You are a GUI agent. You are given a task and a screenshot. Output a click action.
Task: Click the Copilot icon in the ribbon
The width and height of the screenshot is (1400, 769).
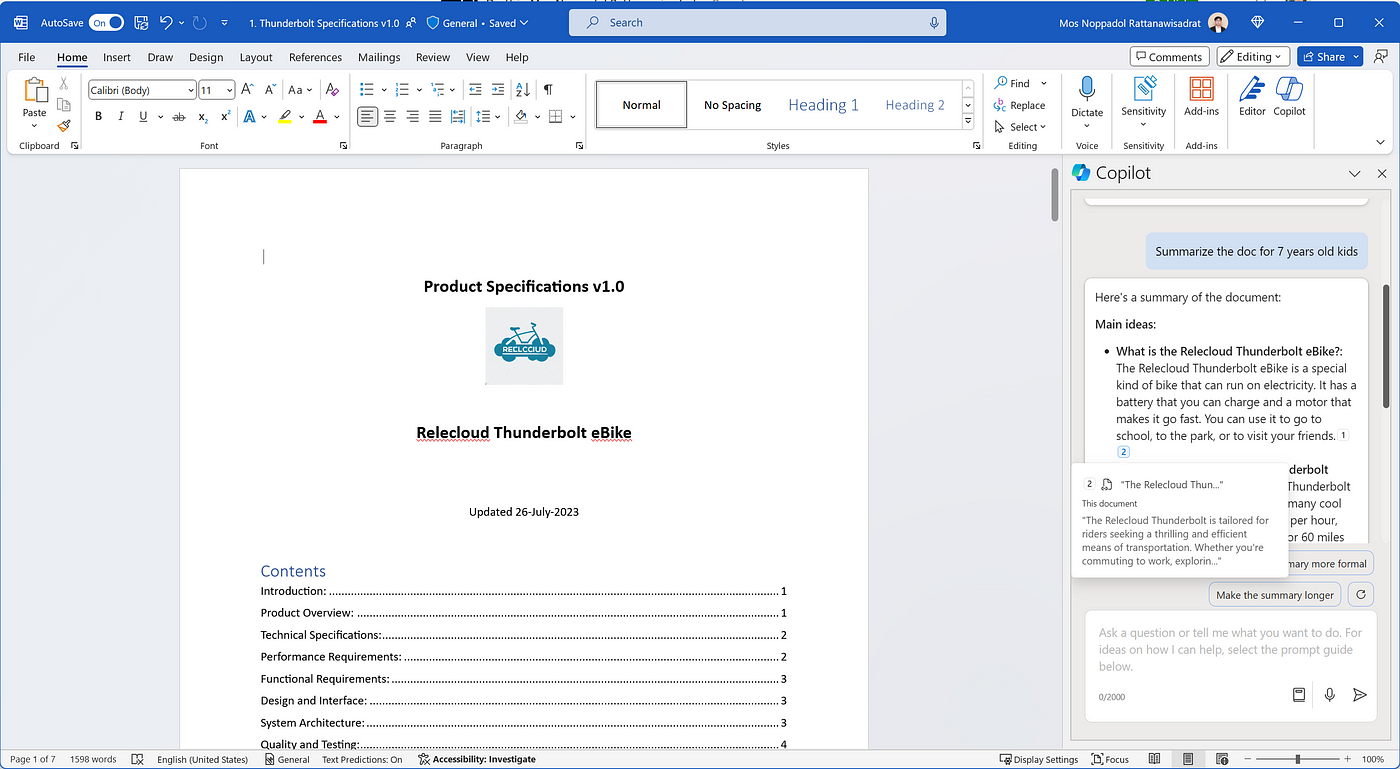tap(1289, 91)
